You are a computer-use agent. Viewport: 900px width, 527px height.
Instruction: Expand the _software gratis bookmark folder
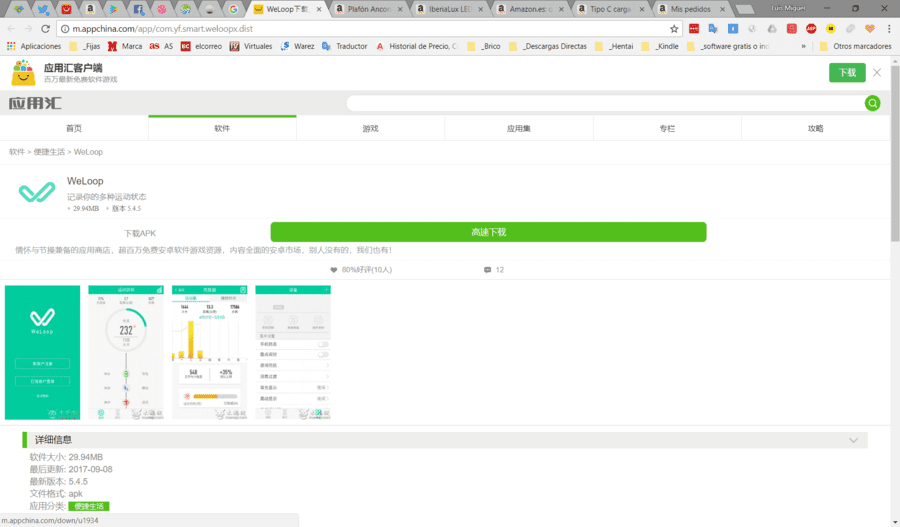point(728,46)
